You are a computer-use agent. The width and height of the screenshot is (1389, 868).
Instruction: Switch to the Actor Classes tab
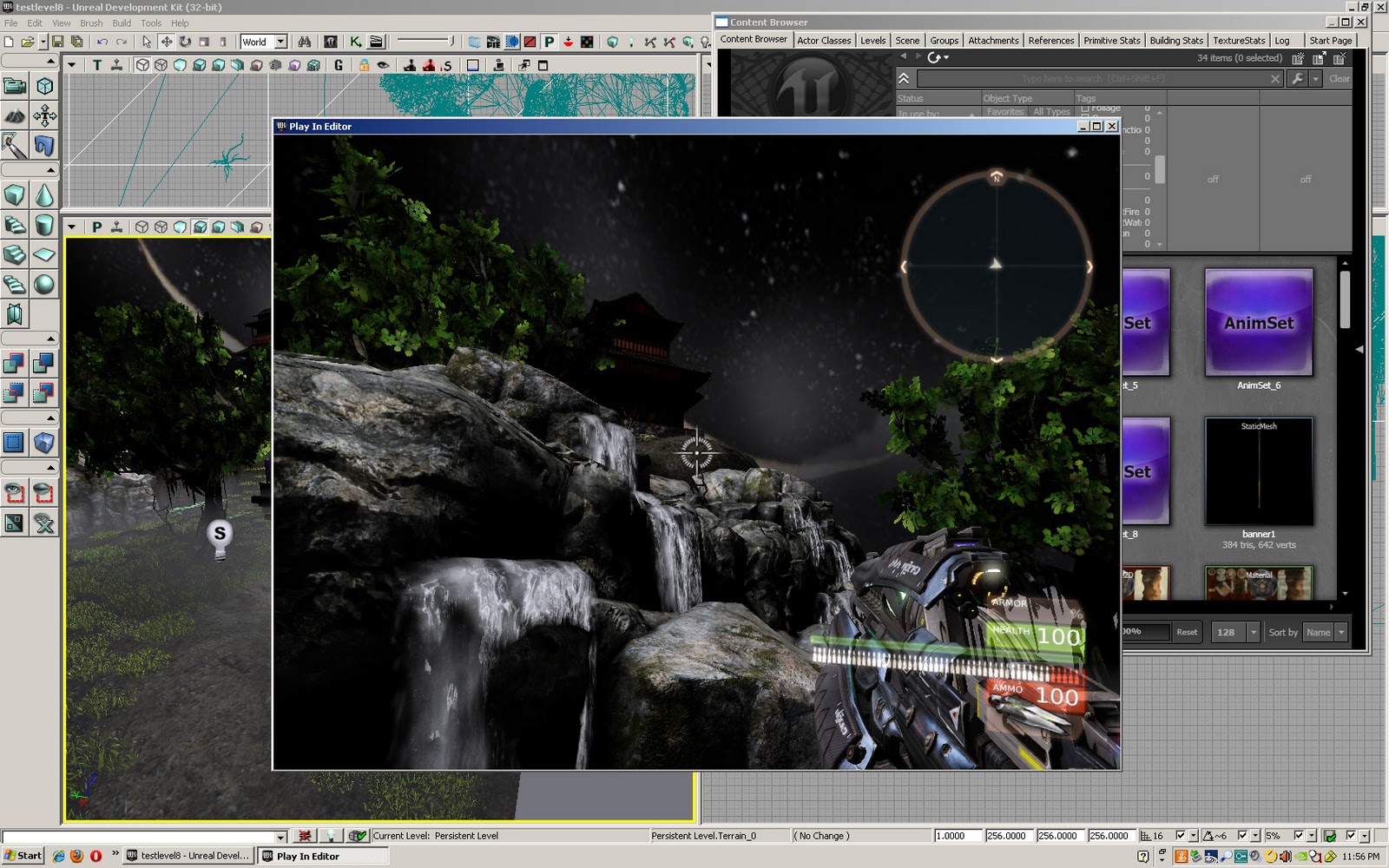click(x=824, y=41)
